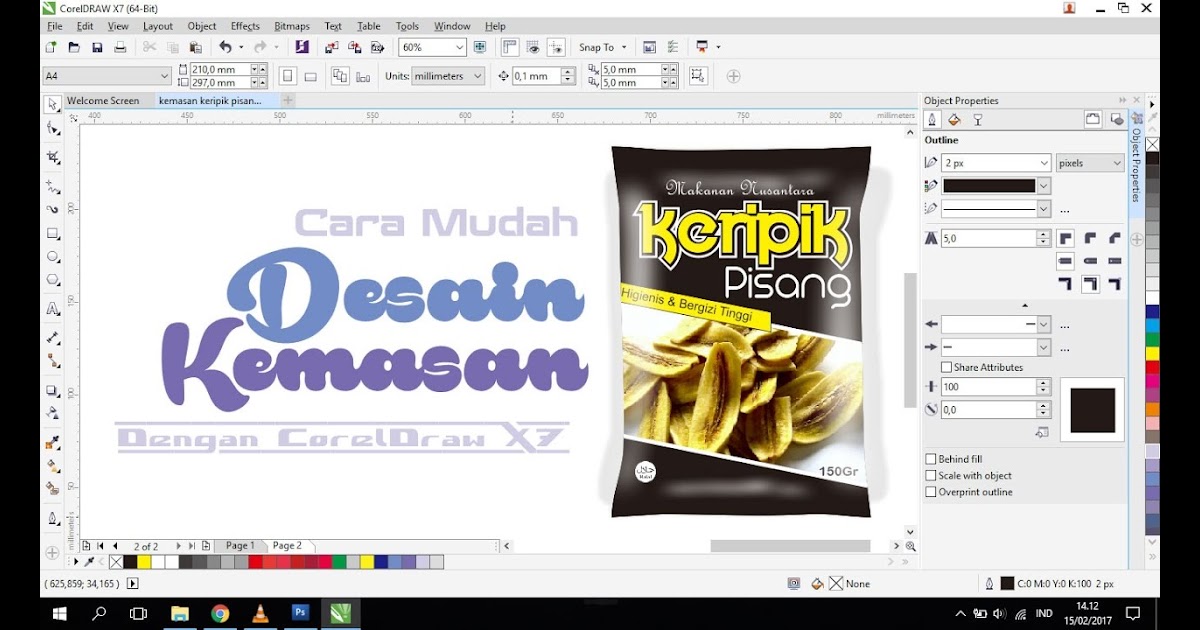
Task: Open the line style dropdown
Action: (1044, 209)
